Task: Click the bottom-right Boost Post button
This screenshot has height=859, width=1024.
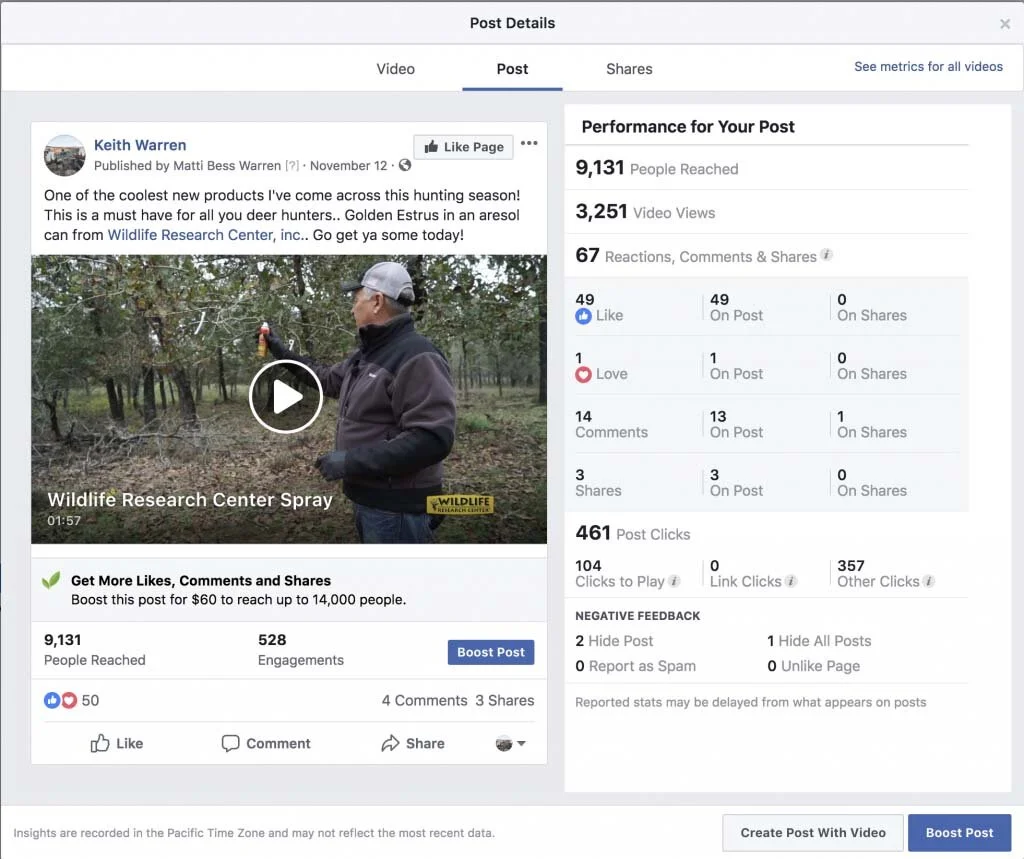Action: click(x=959, y=833)
